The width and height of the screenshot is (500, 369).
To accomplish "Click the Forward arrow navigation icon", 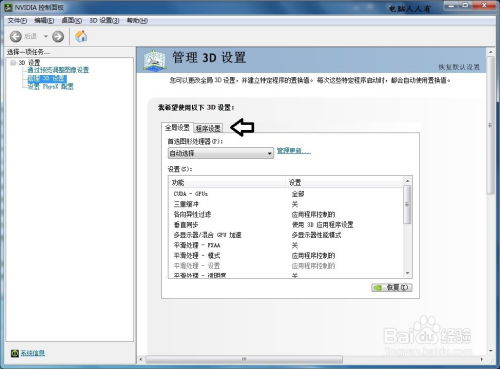I will pos(58,36).
